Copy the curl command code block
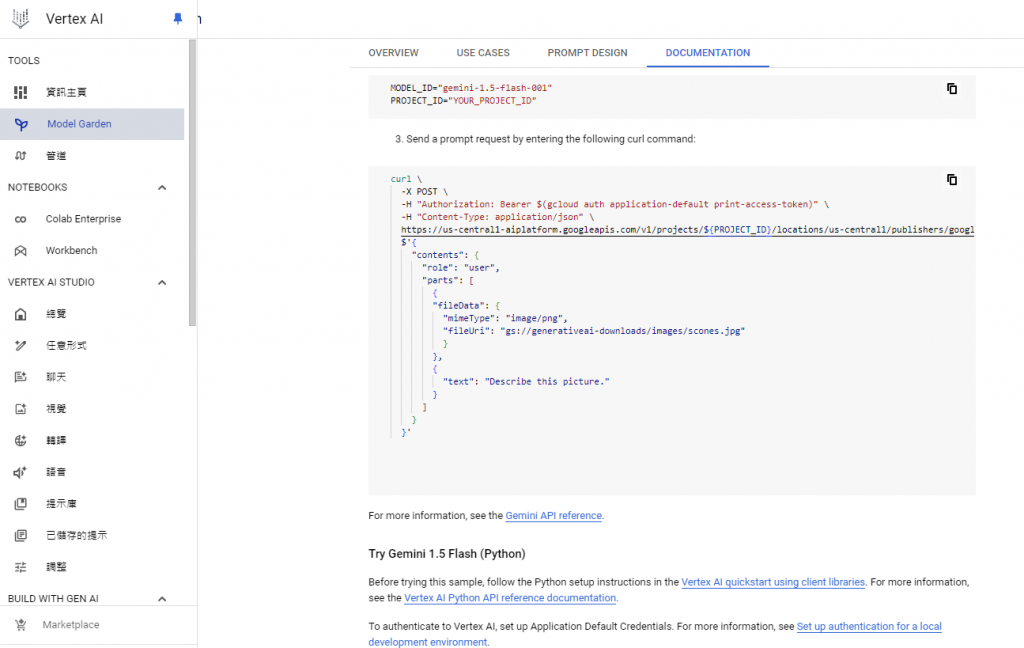 (x=952, y=180)
